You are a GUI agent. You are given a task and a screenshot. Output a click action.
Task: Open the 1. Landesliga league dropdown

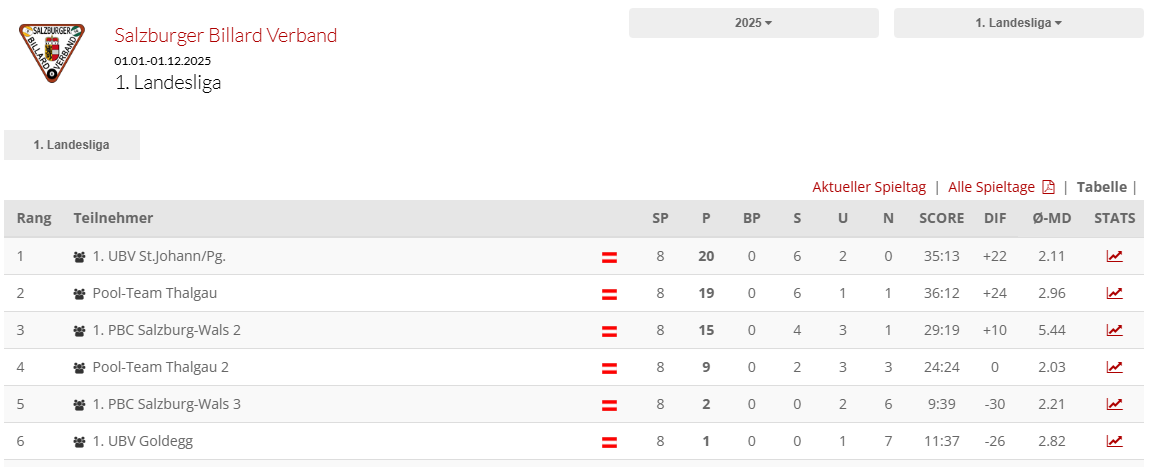coord(1018,23)
